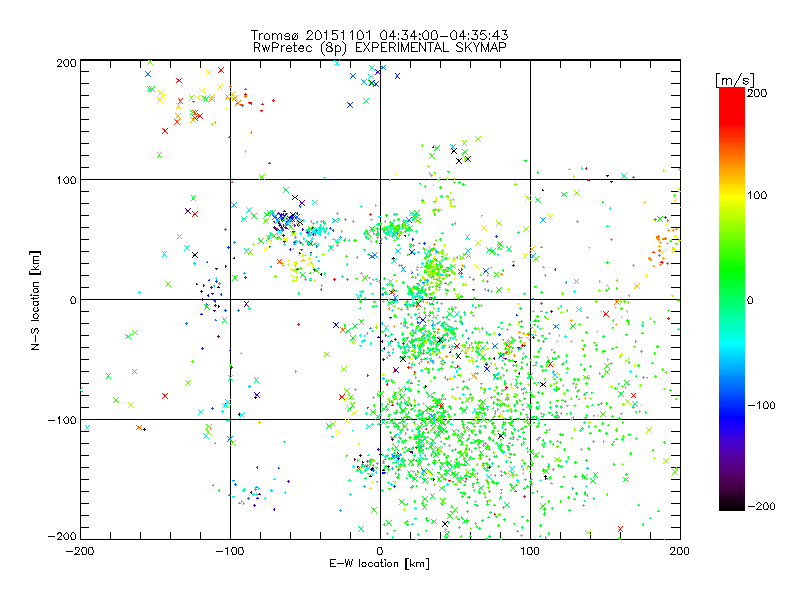The width and height of the screenshot is (800, 600).
Task: Click the y-axis tick label '100'
Action: 66,180
